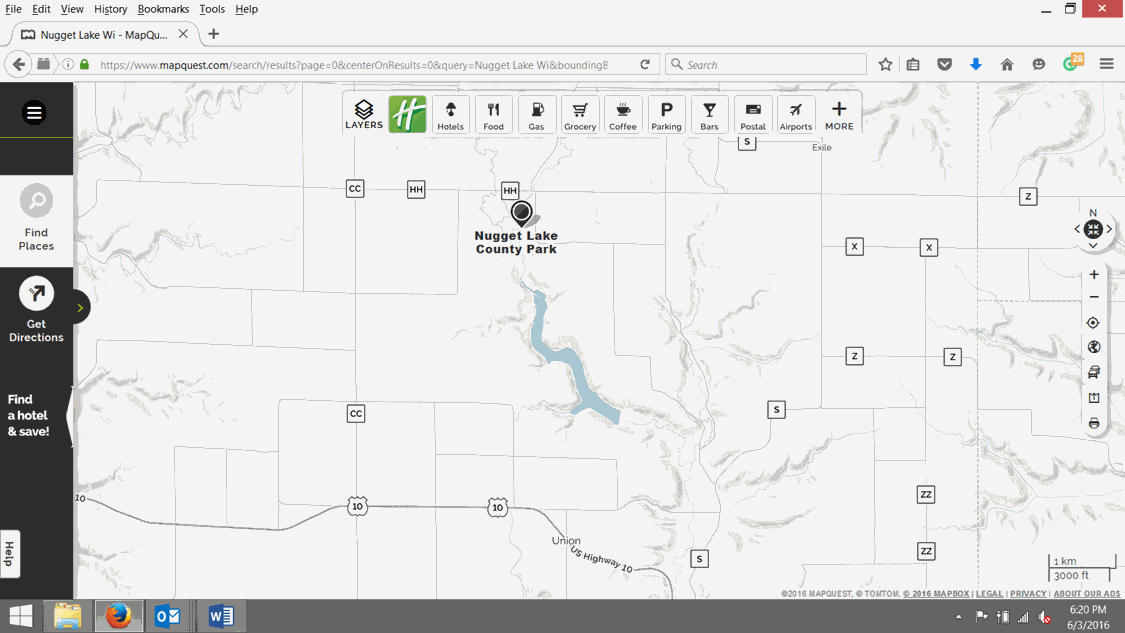
Task: Show Food places on the map
Action: (x=494, y=114)
